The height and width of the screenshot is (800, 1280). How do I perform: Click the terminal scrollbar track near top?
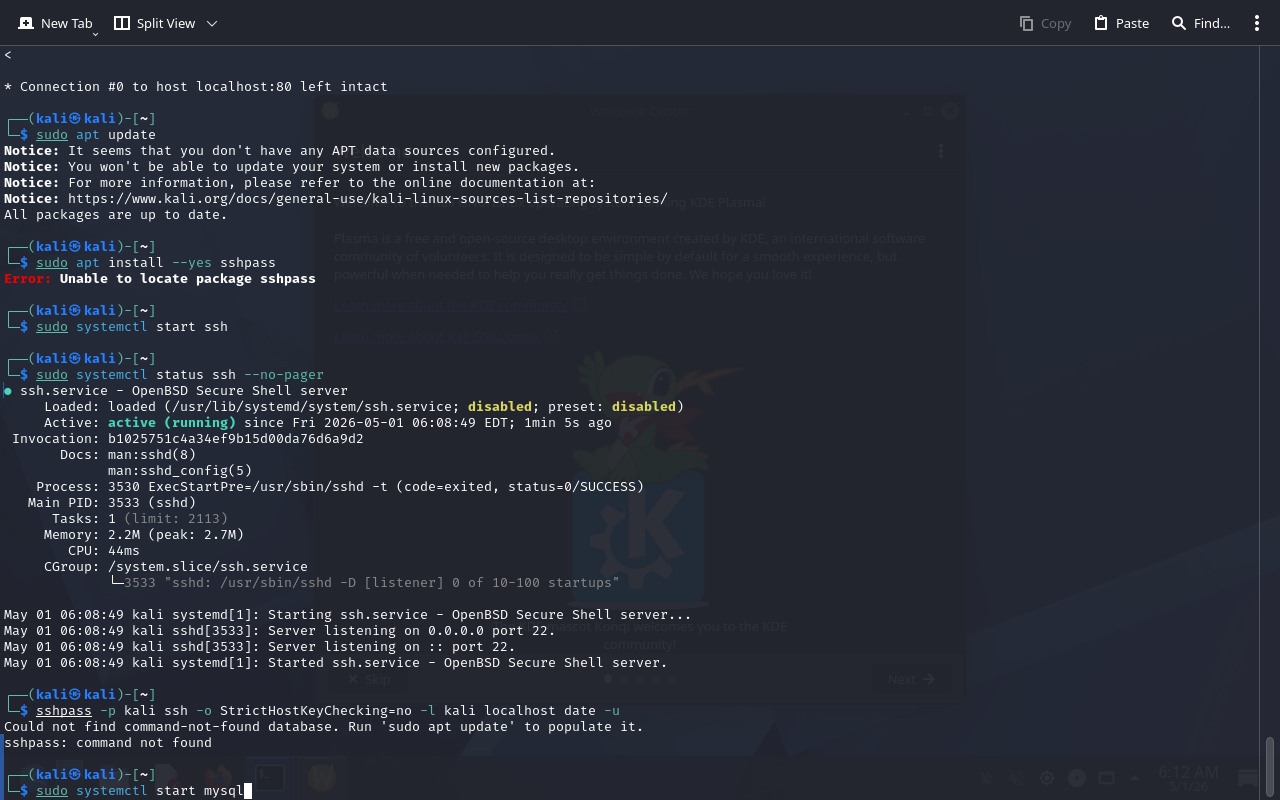[x=1270, y=100]
